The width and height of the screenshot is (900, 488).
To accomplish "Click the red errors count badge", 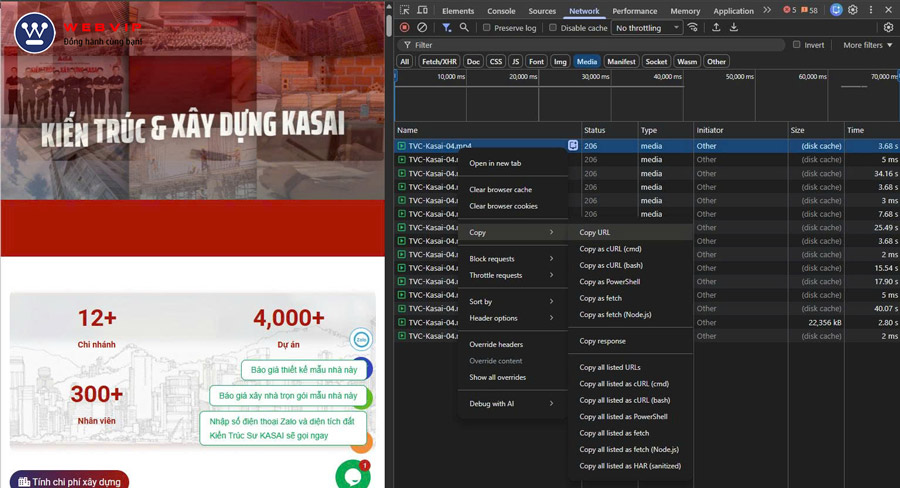I will click(790, 10).
